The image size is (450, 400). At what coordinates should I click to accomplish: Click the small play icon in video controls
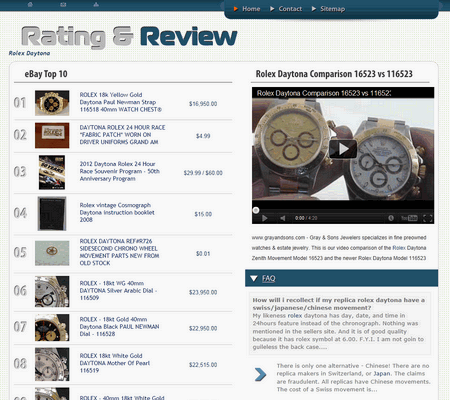(265, 218)
